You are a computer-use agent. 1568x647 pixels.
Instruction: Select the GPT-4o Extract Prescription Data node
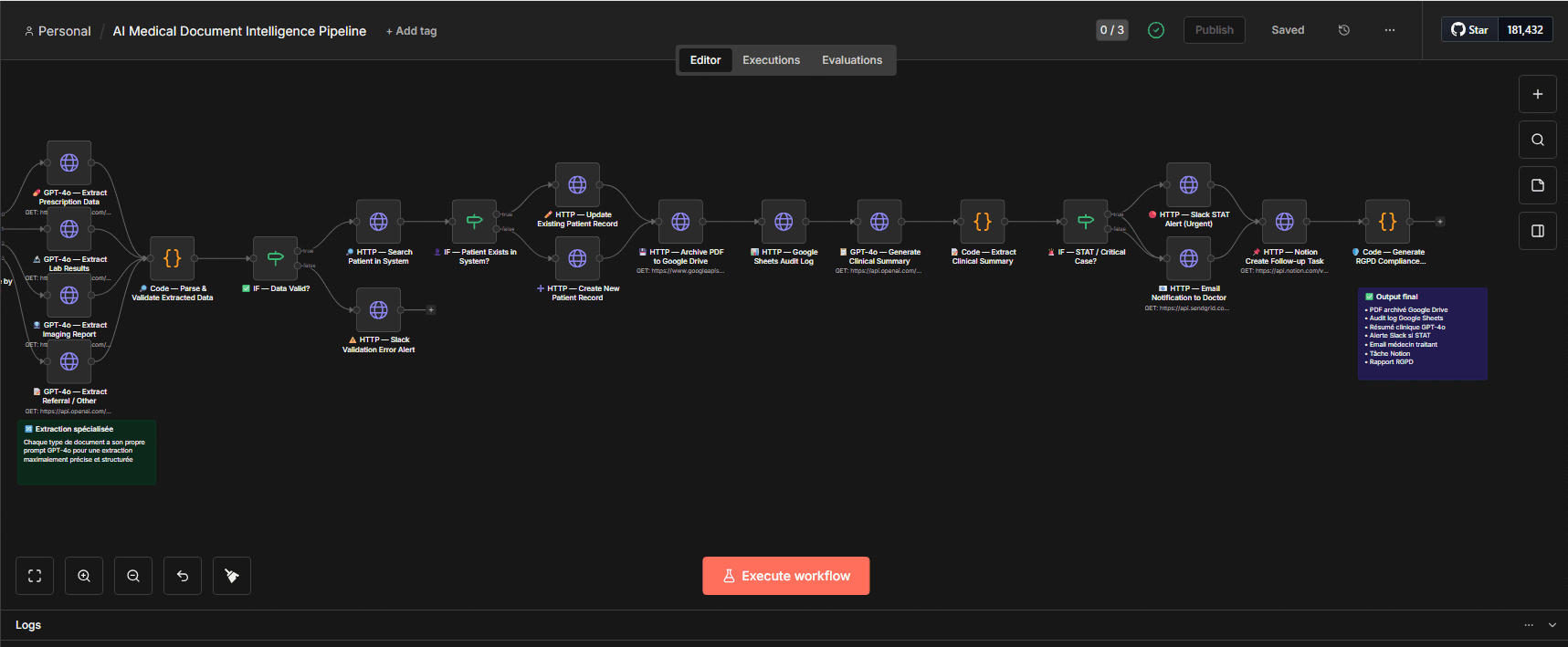(x=69, y=162)
